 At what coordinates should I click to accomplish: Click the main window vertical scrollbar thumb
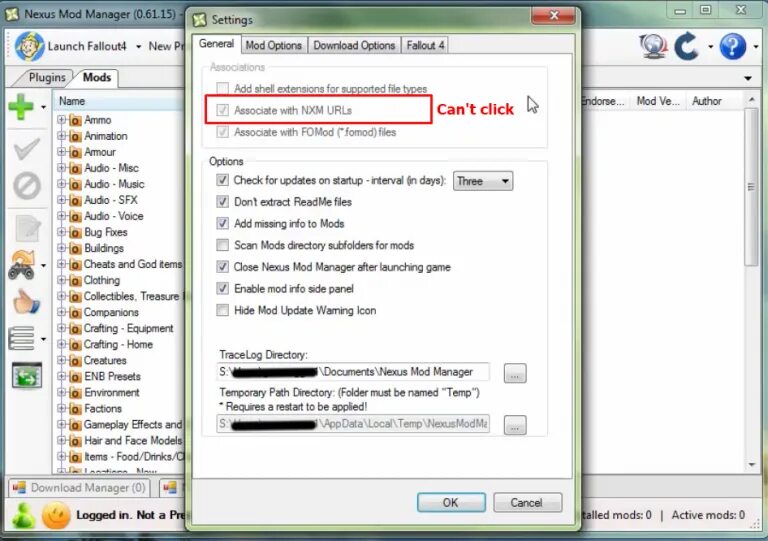[751, 188]
